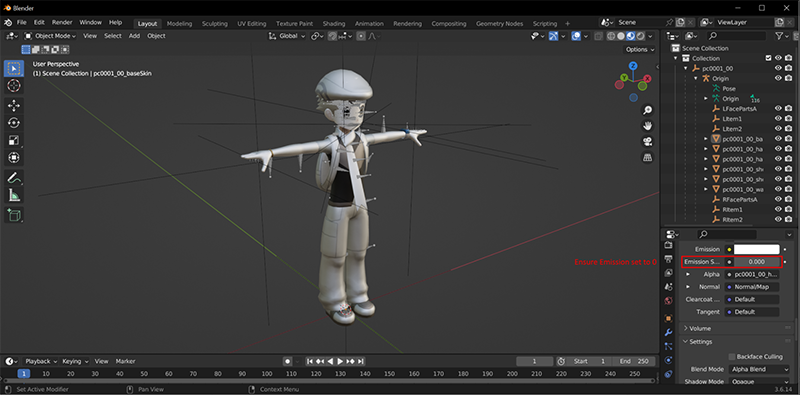Open Global transform orientation dropdown
The image size is (800, 395).
pyautogui.click(x=288, y=36)
